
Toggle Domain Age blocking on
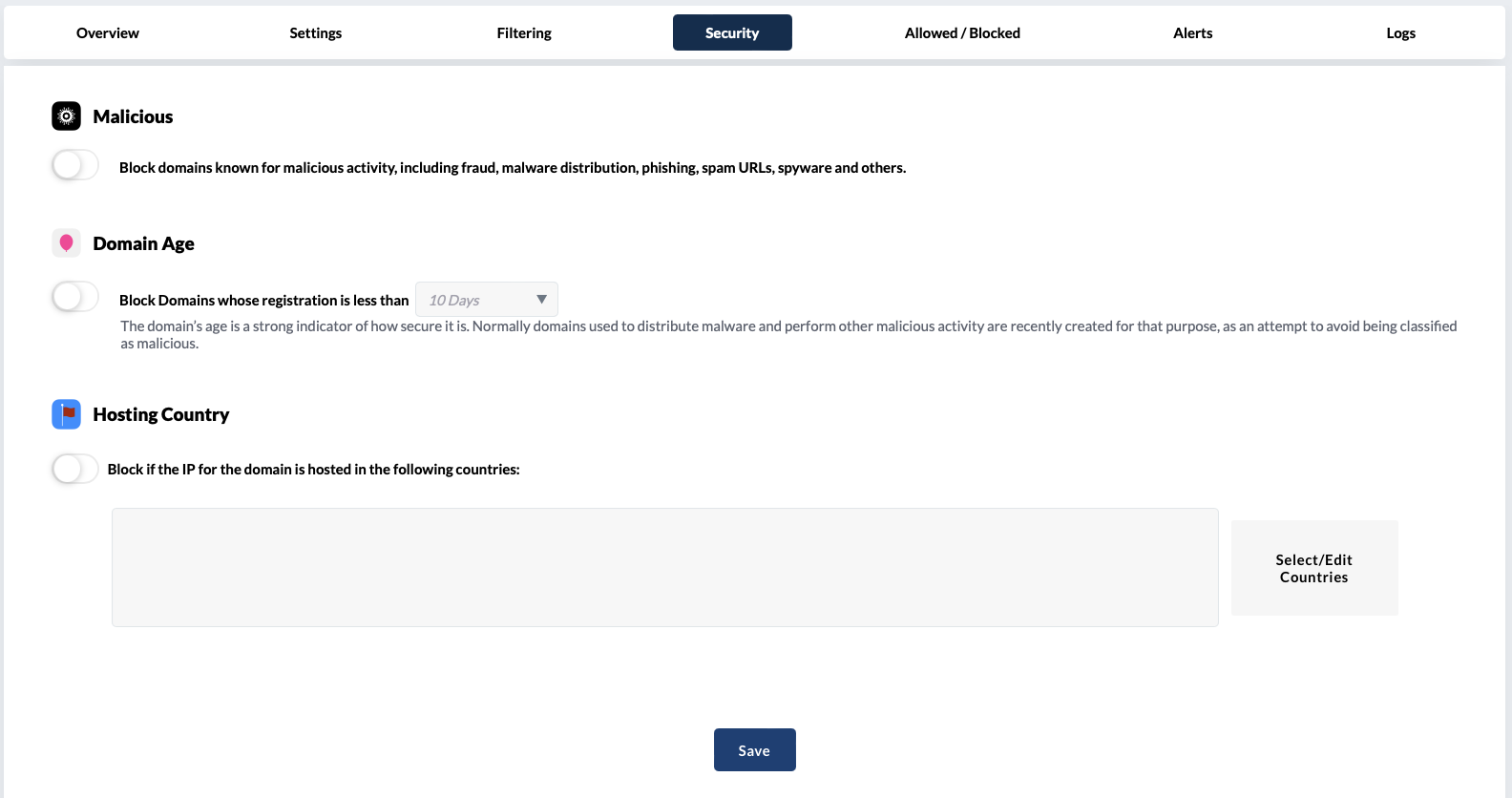(x=75, y=297)
